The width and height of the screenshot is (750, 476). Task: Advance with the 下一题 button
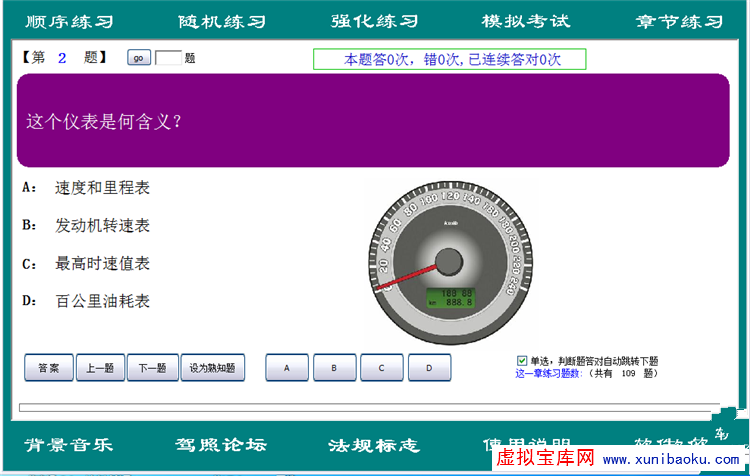tap(153, 368)
